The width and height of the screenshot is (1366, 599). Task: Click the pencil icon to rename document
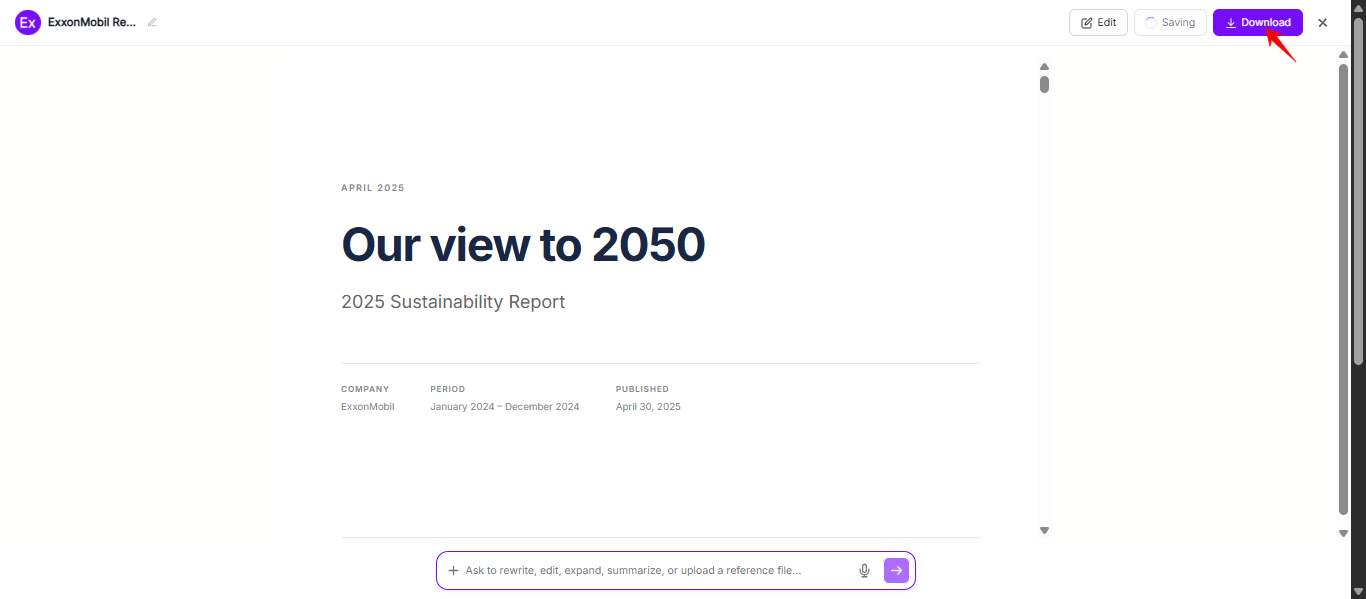pyautogui.click(x=152, y=22)
